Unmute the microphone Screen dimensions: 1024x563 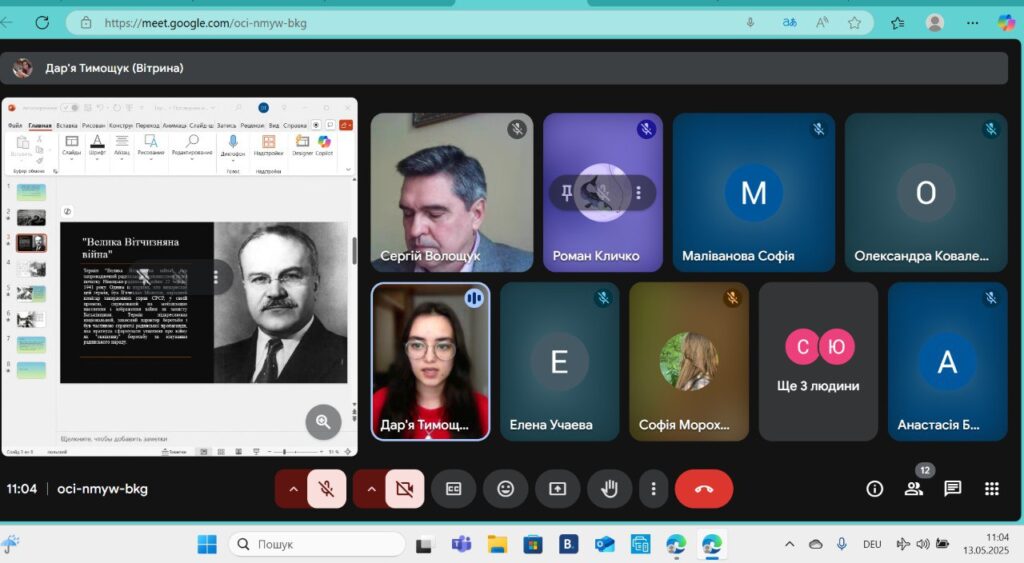[327, 489]
